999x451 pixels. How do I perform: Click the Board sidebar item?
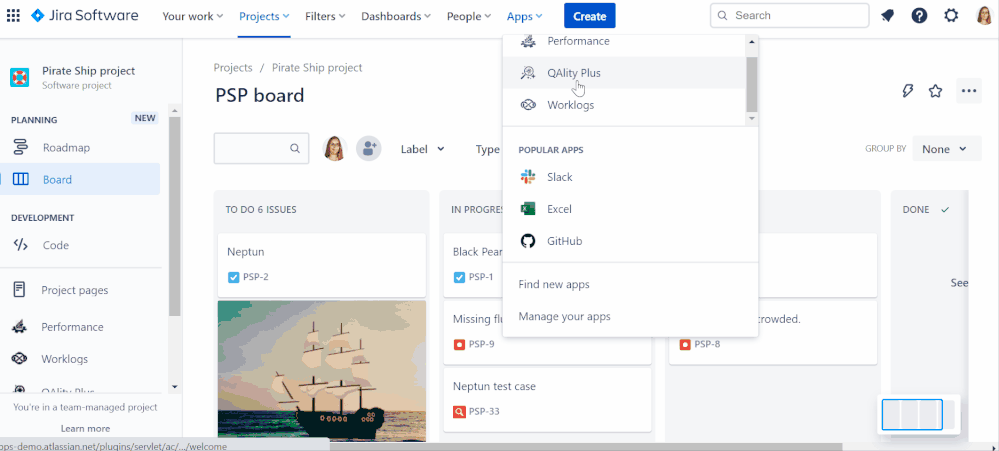(x=80, y=180)
